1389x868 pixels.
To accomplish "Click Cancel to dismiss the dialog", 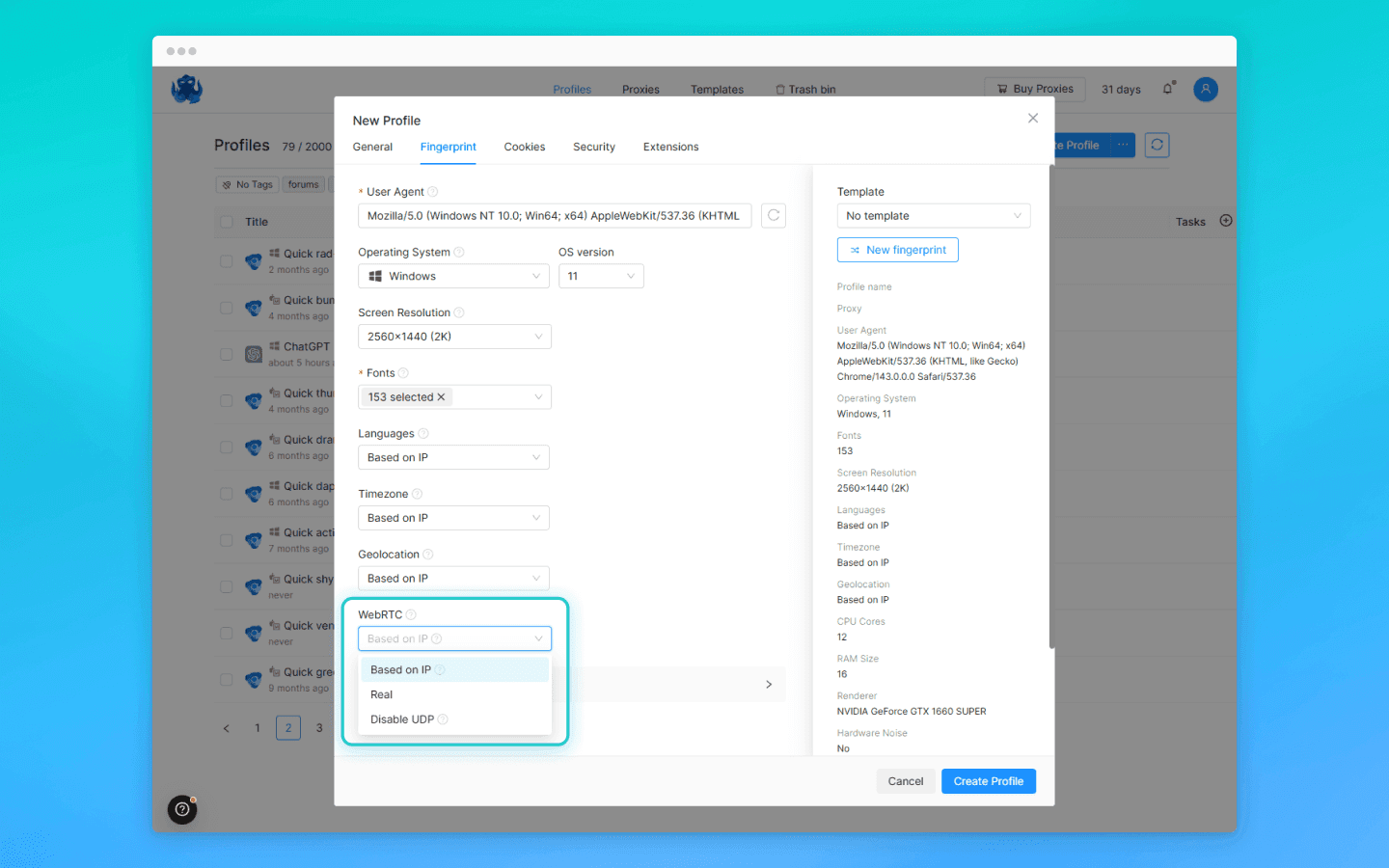I will click(905, 781).
